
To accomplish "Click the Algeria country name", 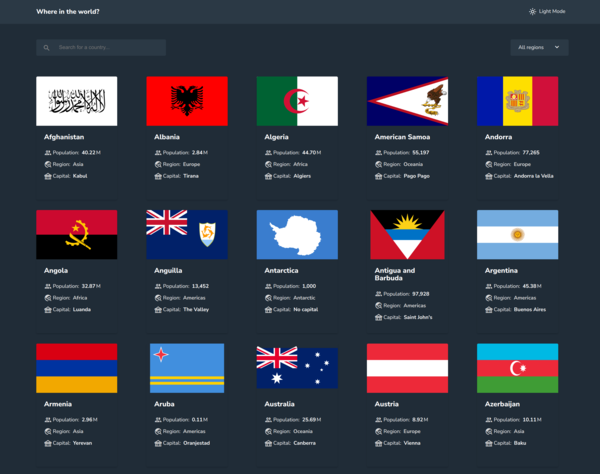I will (x=276, y=137).
